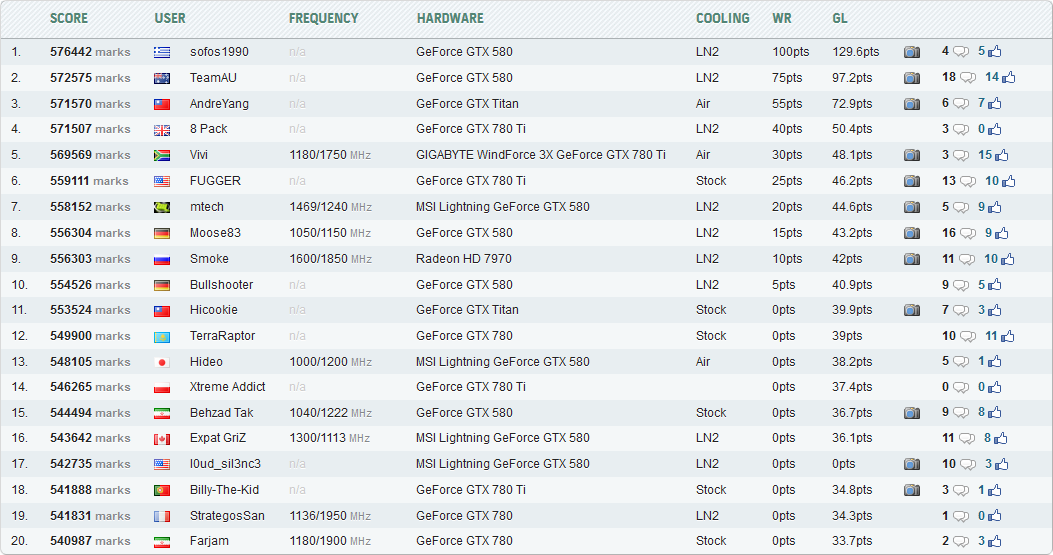
Task: Click frequency 1136/1950 MHz
Action: pyautogui.click(x=330, y=516)
